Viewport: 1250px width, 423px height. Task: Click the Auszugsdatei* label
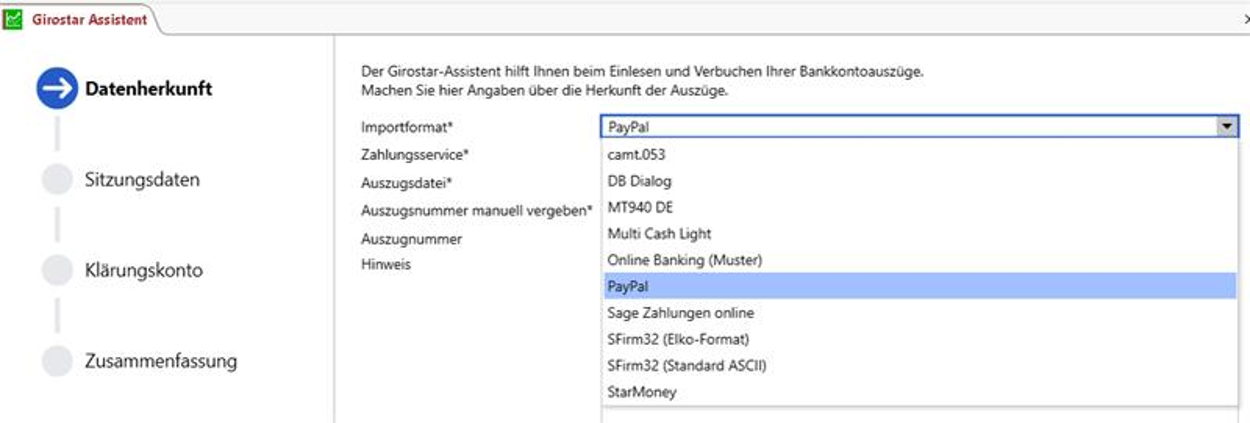tap(407, 183)
